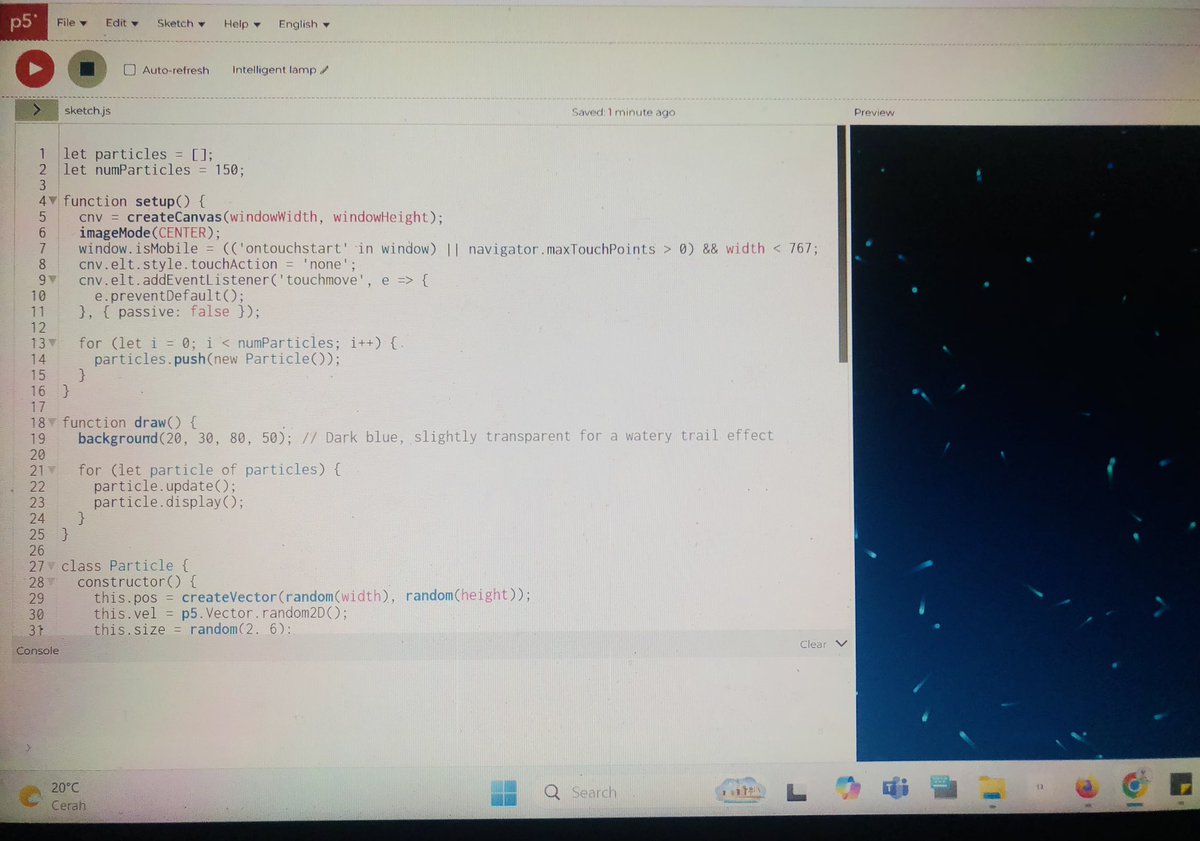Fold the draw function at line 18
1200x841 pixels.
54,423
